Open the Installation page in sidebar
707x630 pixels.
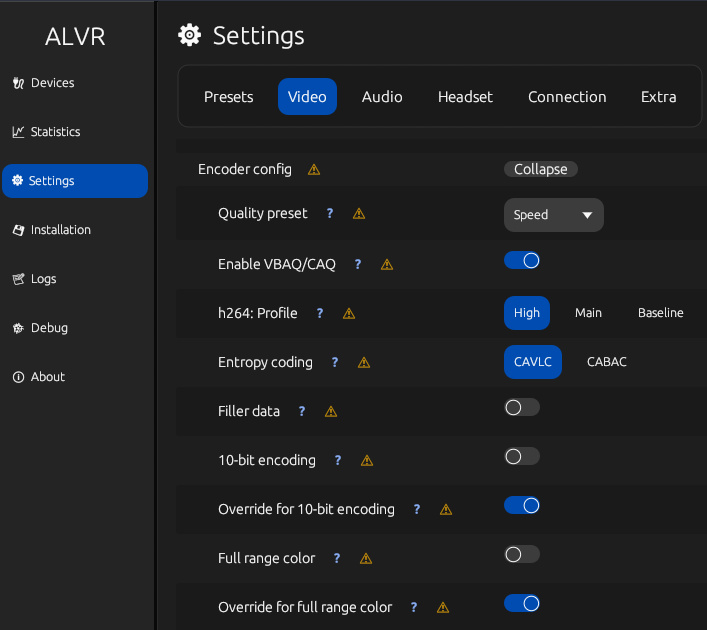click(51, 230)
